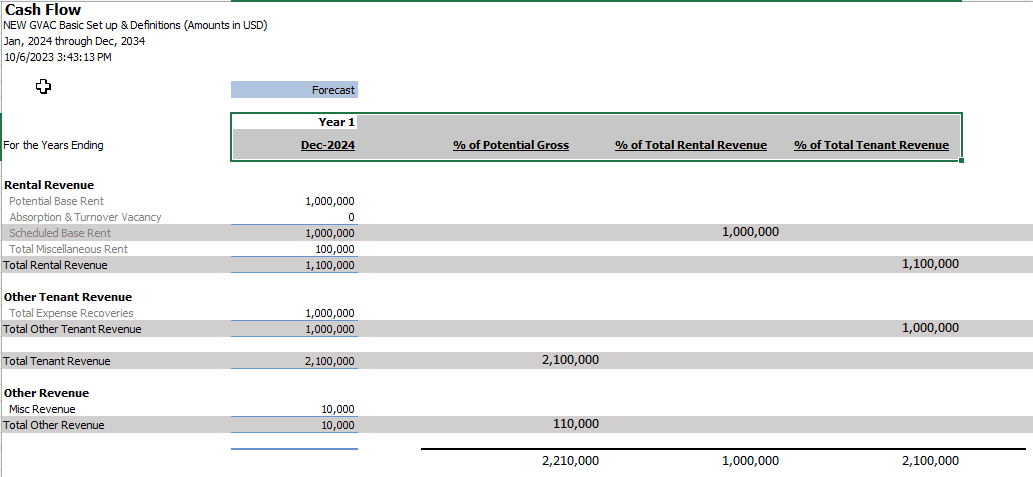Select the 2,210,000 total at the bottom

tap(570, 461)
